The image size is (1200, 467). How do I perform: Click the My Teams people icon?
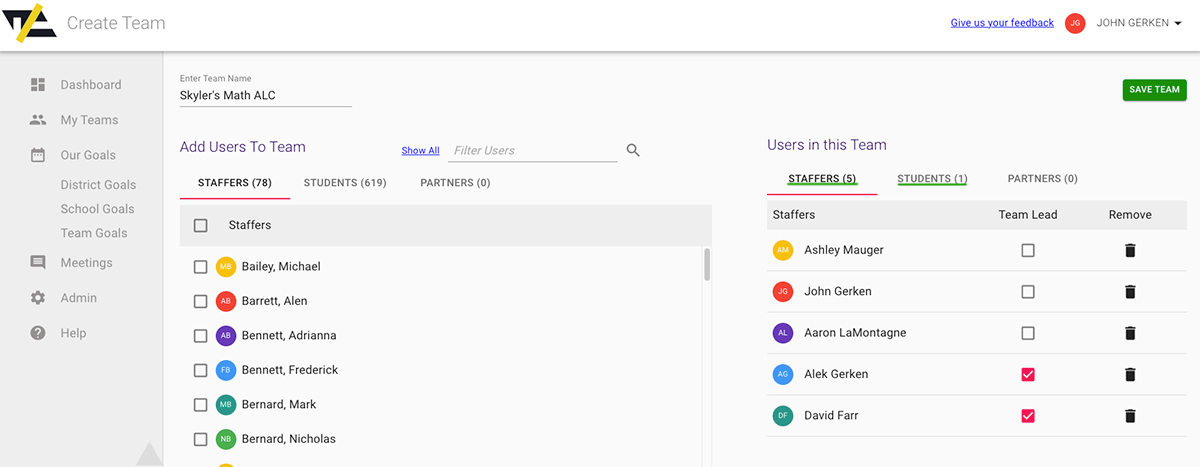click(x=38, y=120)
